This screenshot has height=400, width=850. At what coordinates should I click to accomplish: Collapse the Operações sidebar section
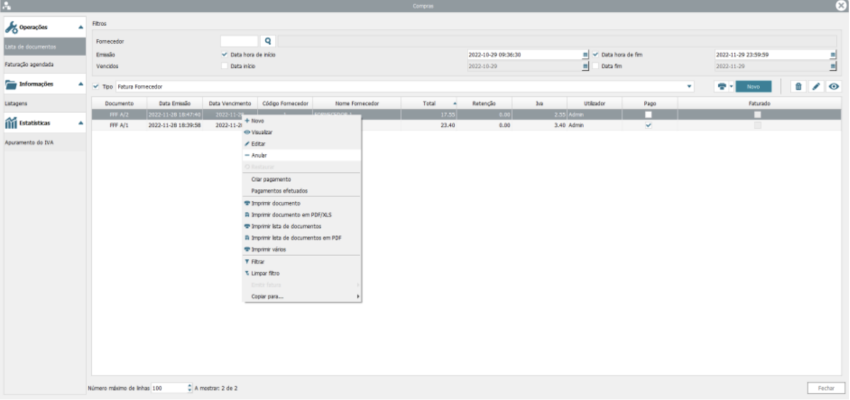(80, 26)
